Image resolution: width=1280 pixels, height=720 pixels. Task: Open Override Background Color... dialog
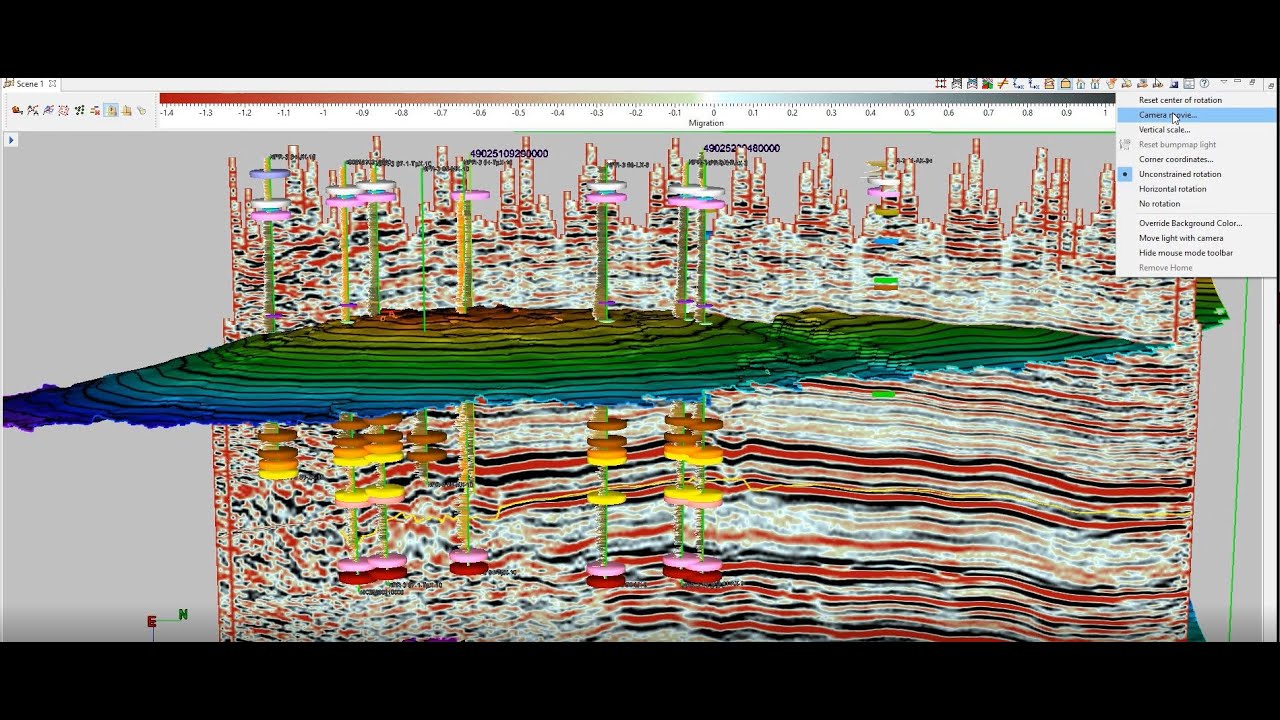1196,223
